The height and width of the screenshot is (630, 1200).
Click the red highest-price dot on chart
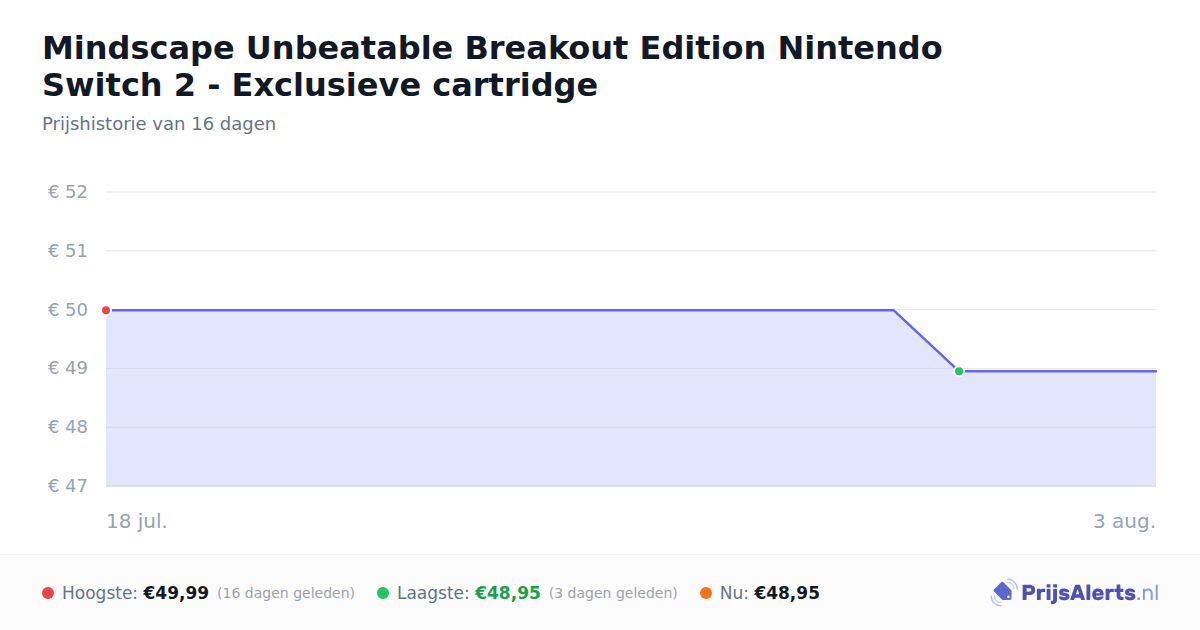click(106, 310)
